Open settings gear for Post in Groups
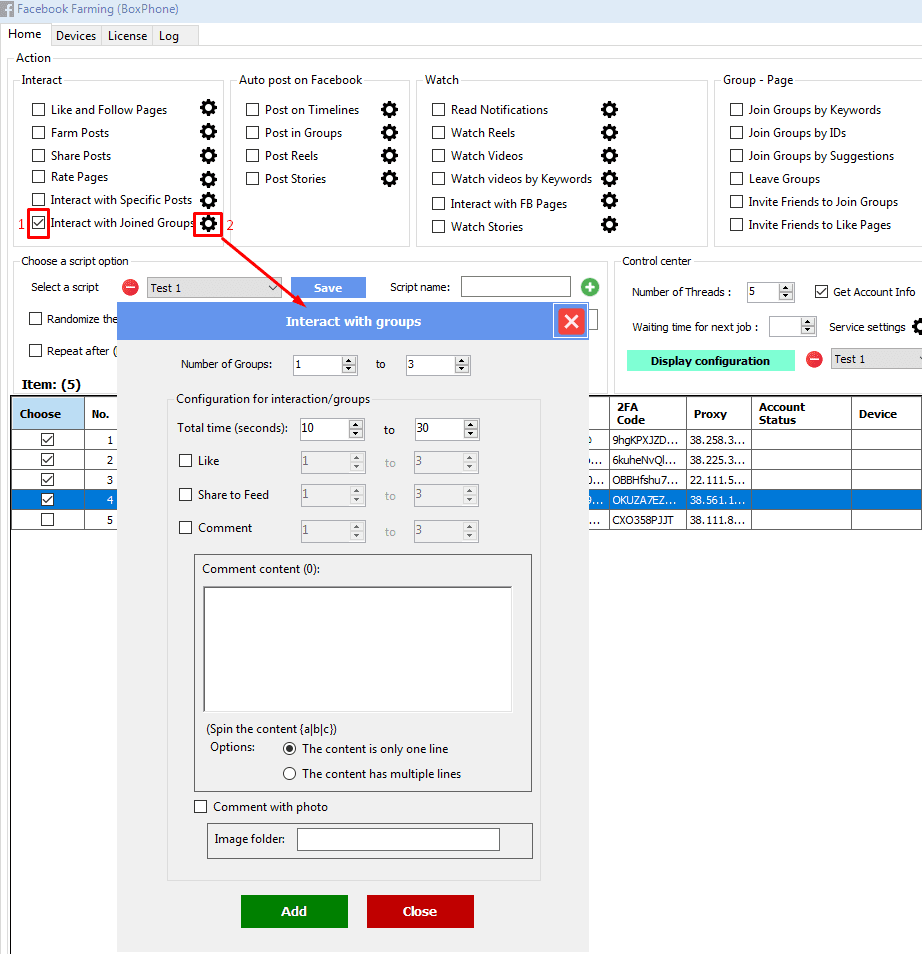 pos(389,133)
